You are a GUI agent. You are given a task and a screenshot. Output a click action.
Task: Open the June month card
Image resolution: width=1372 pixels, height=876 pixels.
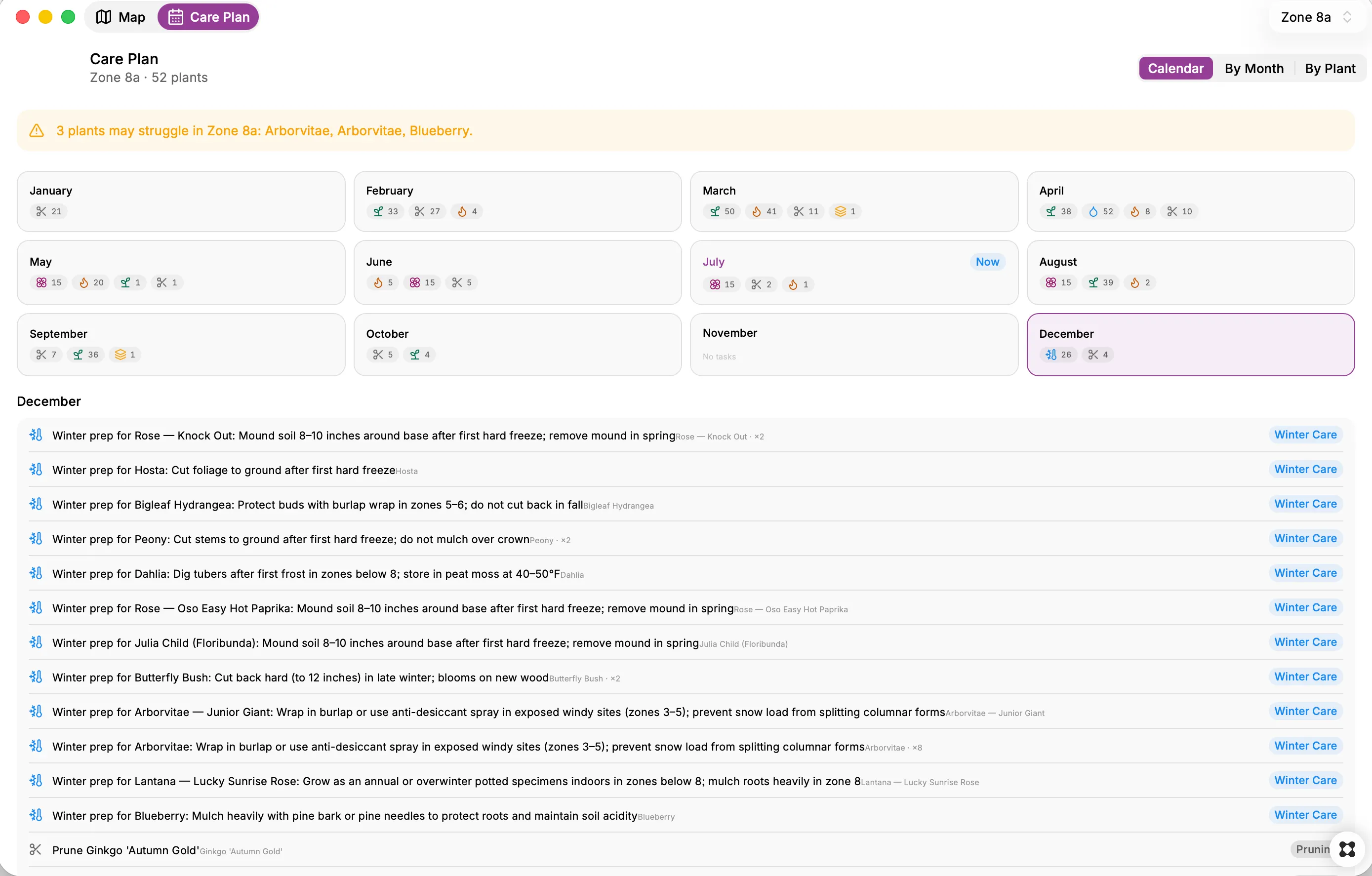(x=518, y=272)
